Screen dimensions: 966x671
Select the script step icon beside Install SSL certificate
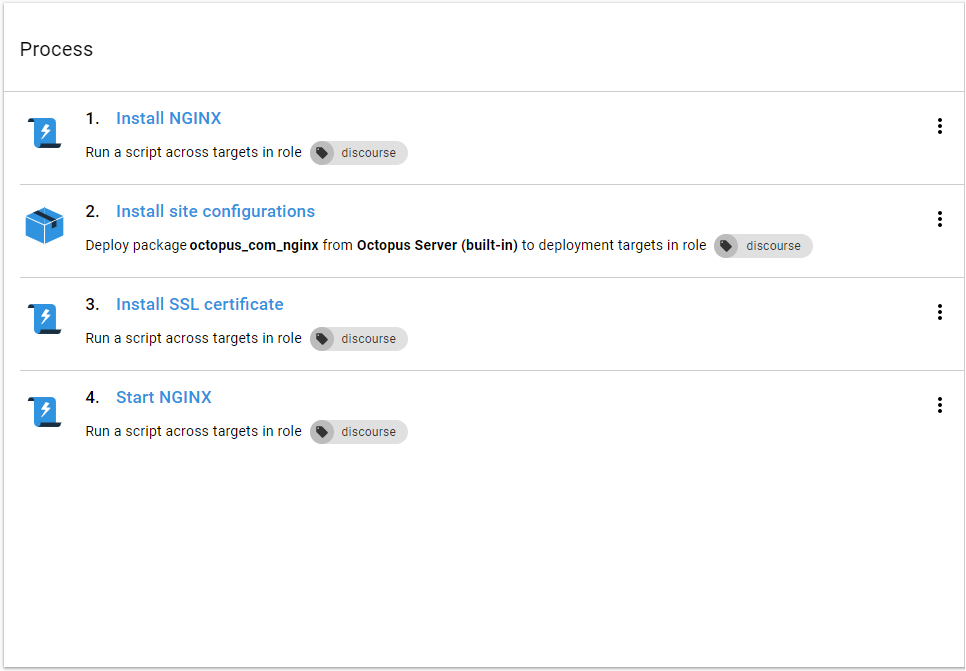pos(43,317)
